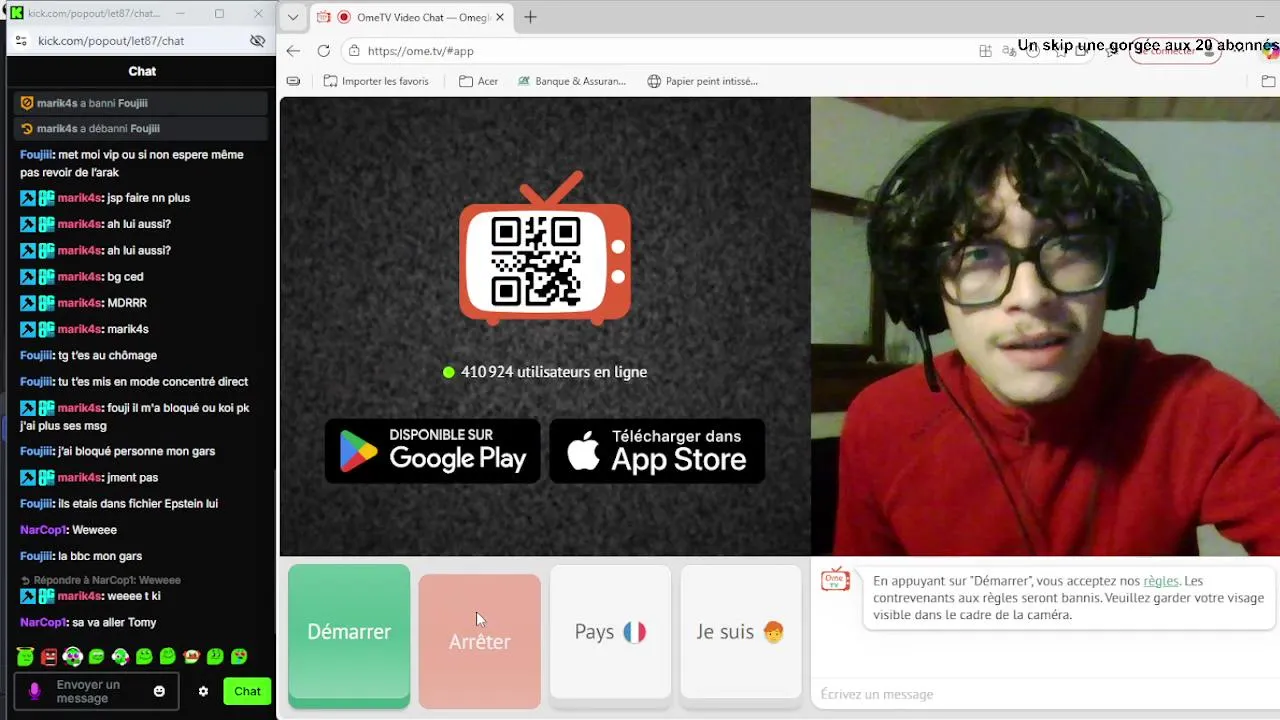Image resolution: width=1280 pixels, height=720 pixels.
Task: Click the crossed-eye tracking icon in Kick popout
Action: click(x=257, y=41)
